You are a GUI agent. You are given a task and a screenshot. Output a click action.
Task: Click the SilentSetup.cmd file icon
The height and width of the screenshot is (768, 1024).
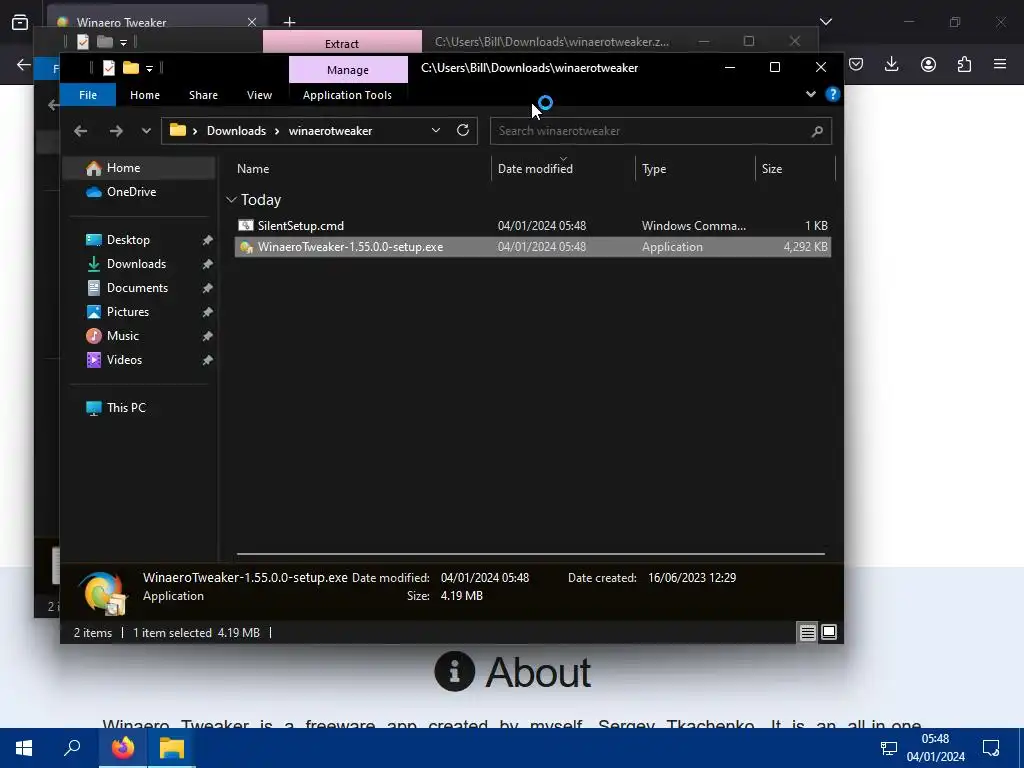246,225
